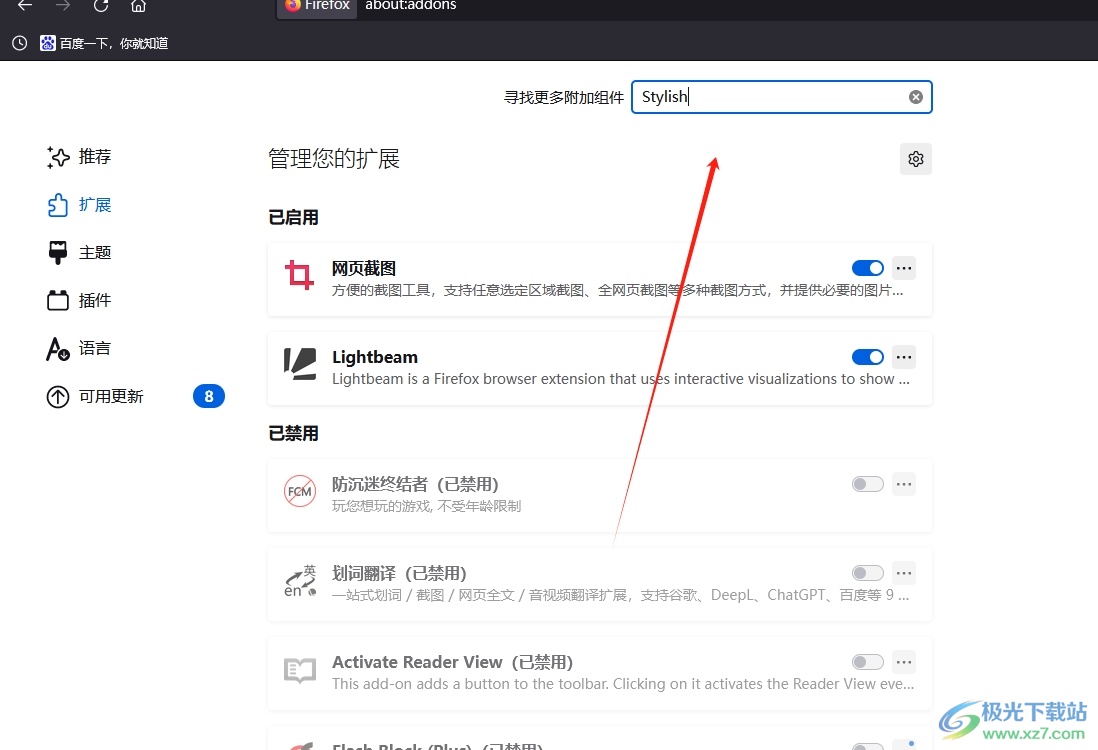The height and width of the screenshot is (750, 1098).
Task: Open 防沉迷终结者 (已禁用) details title
Action: [x=415, y=484]
